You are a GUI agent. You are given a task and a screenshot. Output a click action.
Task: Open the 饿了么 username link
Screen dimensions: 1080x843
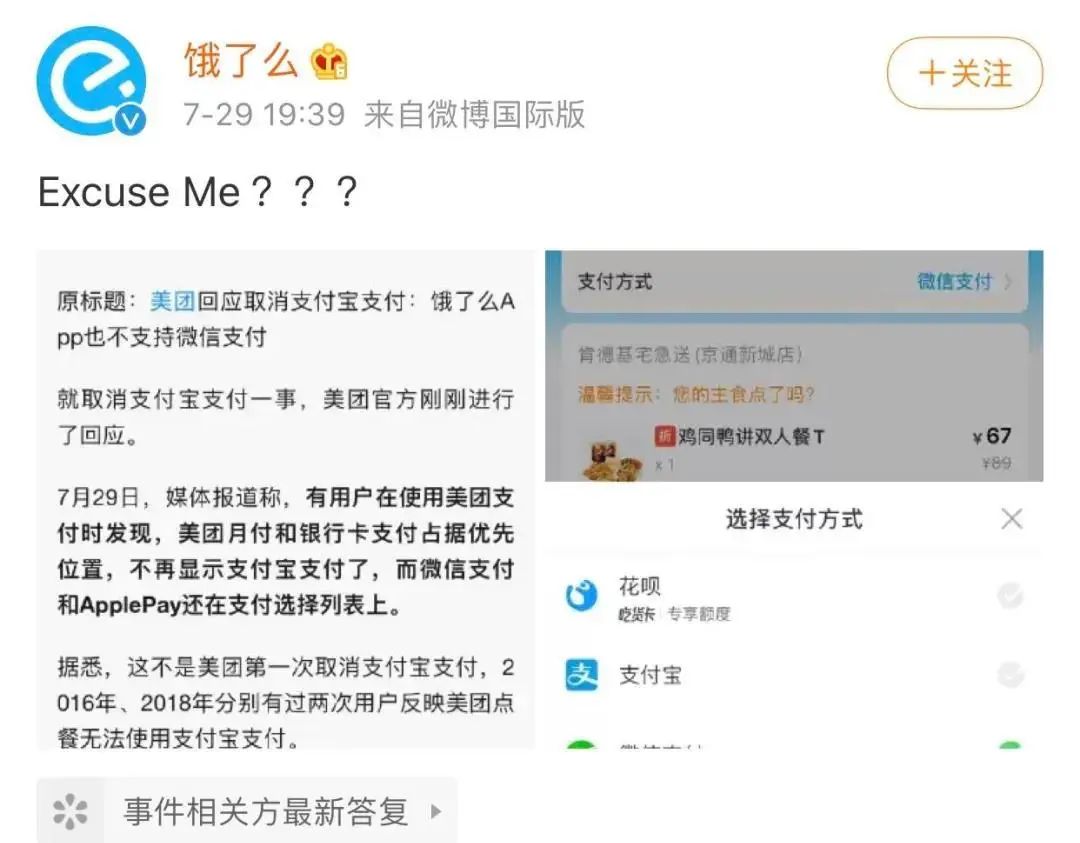pyautogui.click(x=240, y=62)
